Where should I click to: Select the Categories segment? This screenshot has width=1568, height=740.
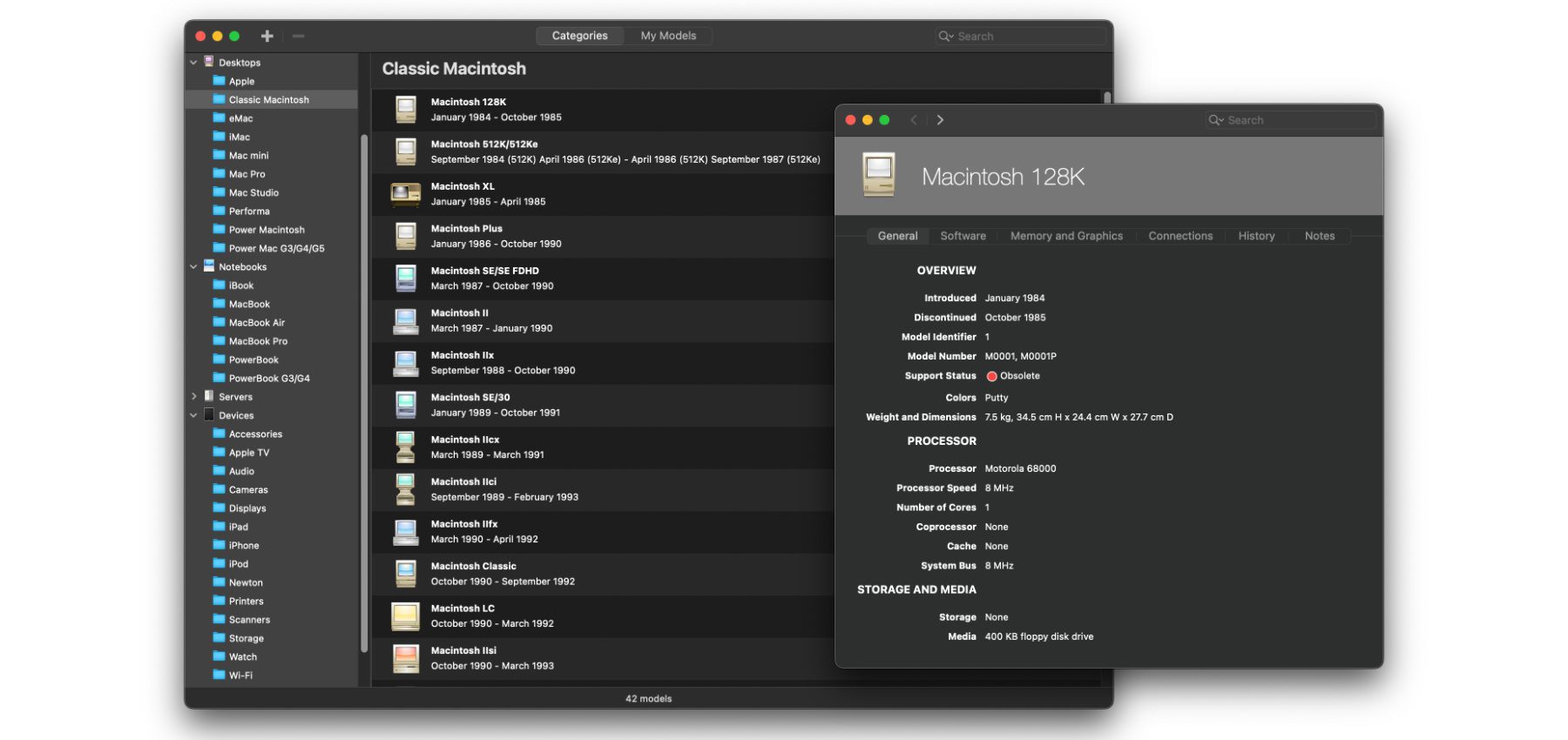pos(579,36)
